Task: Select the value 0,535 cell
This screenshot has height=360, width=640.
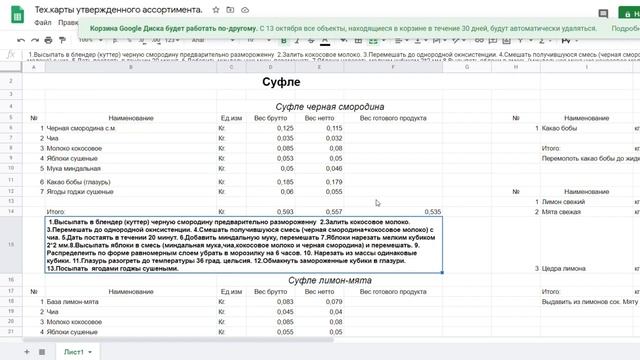Action: click(393, 212)
